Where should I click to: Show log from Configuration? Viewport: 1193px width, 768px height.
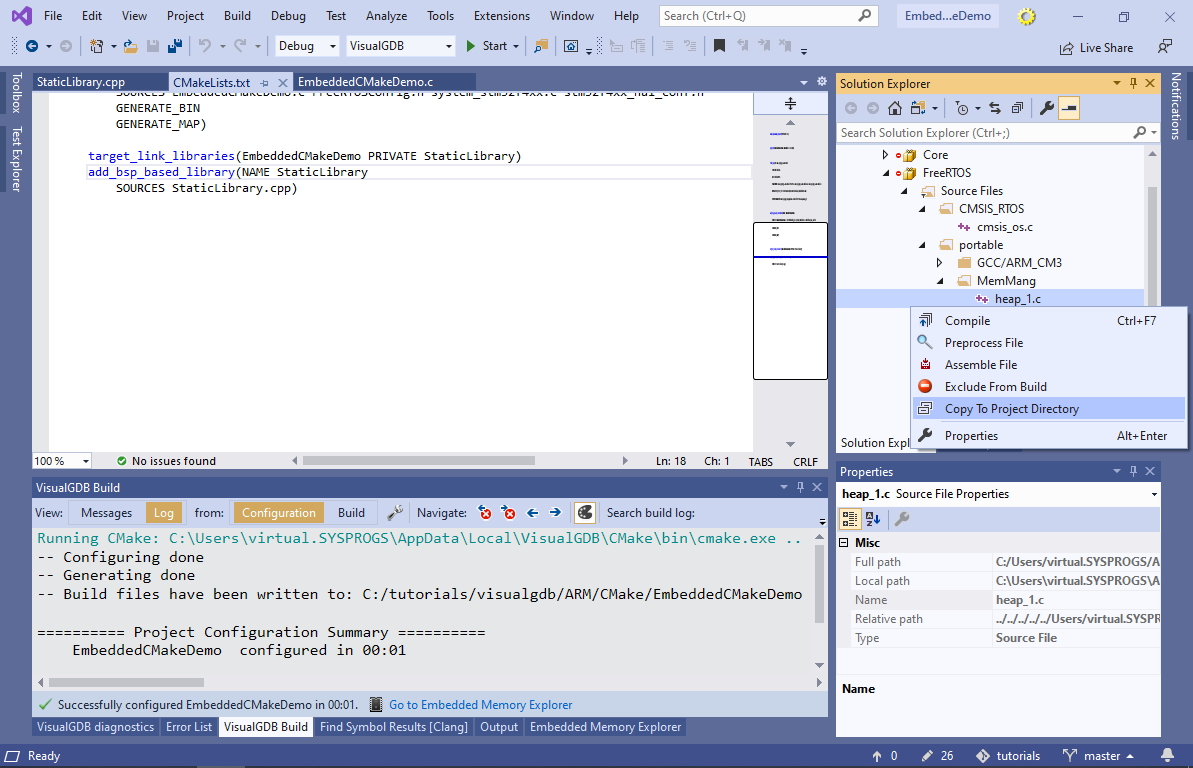point(278,513)
